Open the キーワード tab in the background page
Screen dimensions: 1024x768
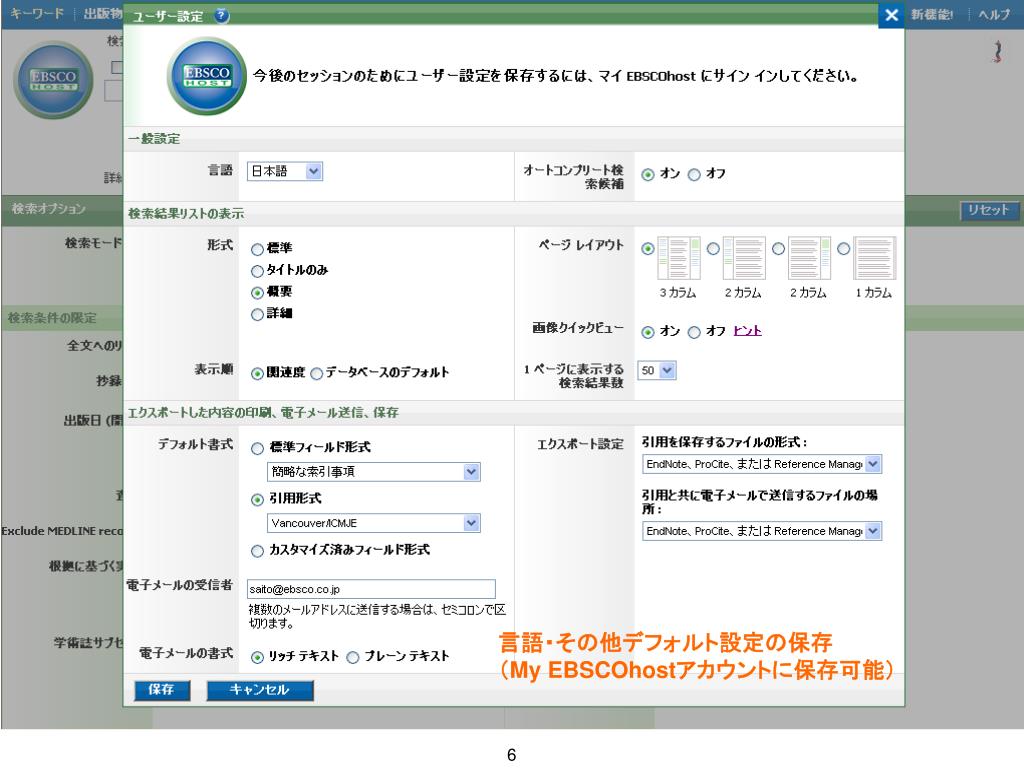point(37,14)
